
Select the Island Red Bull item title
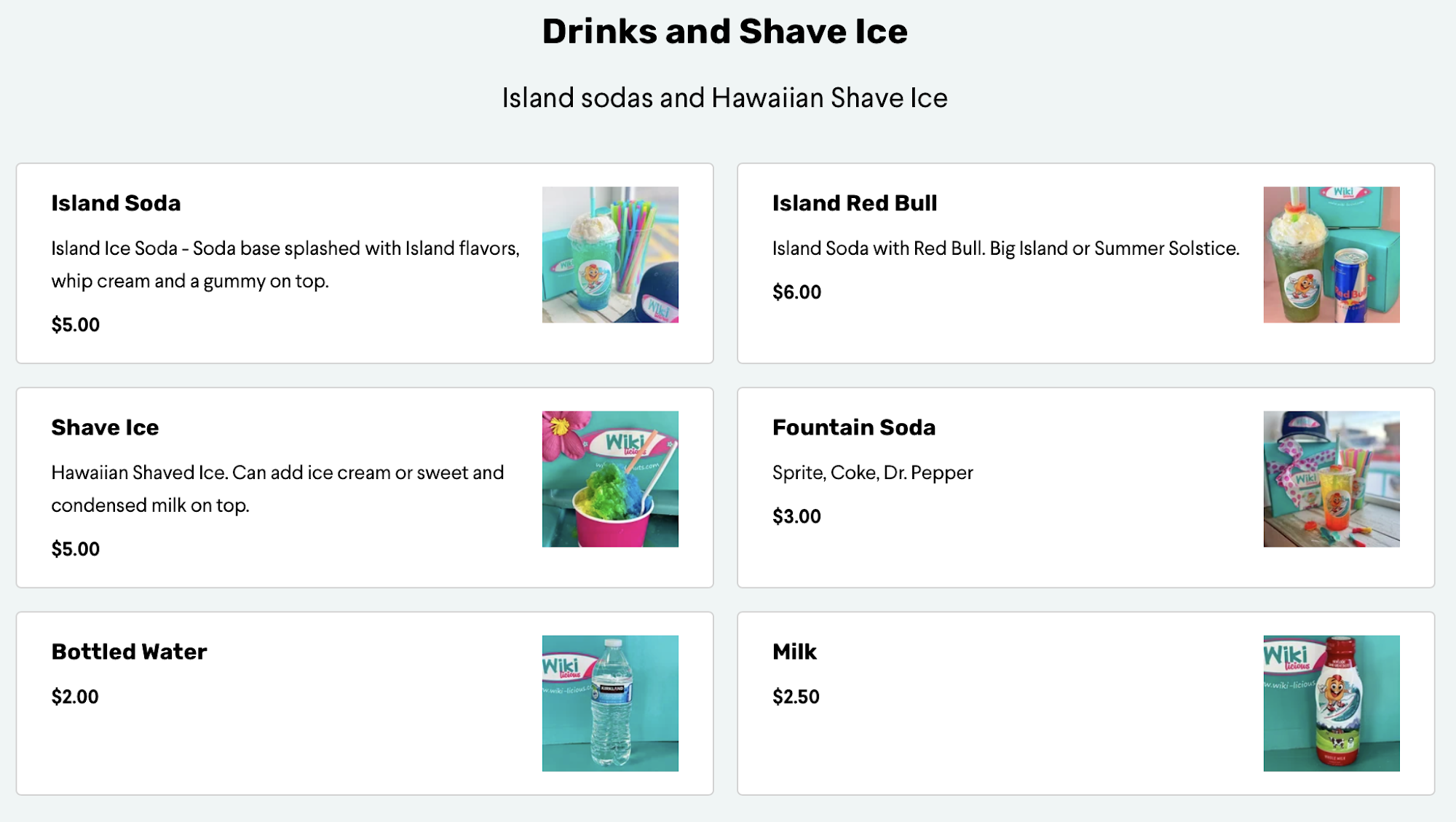855,203
